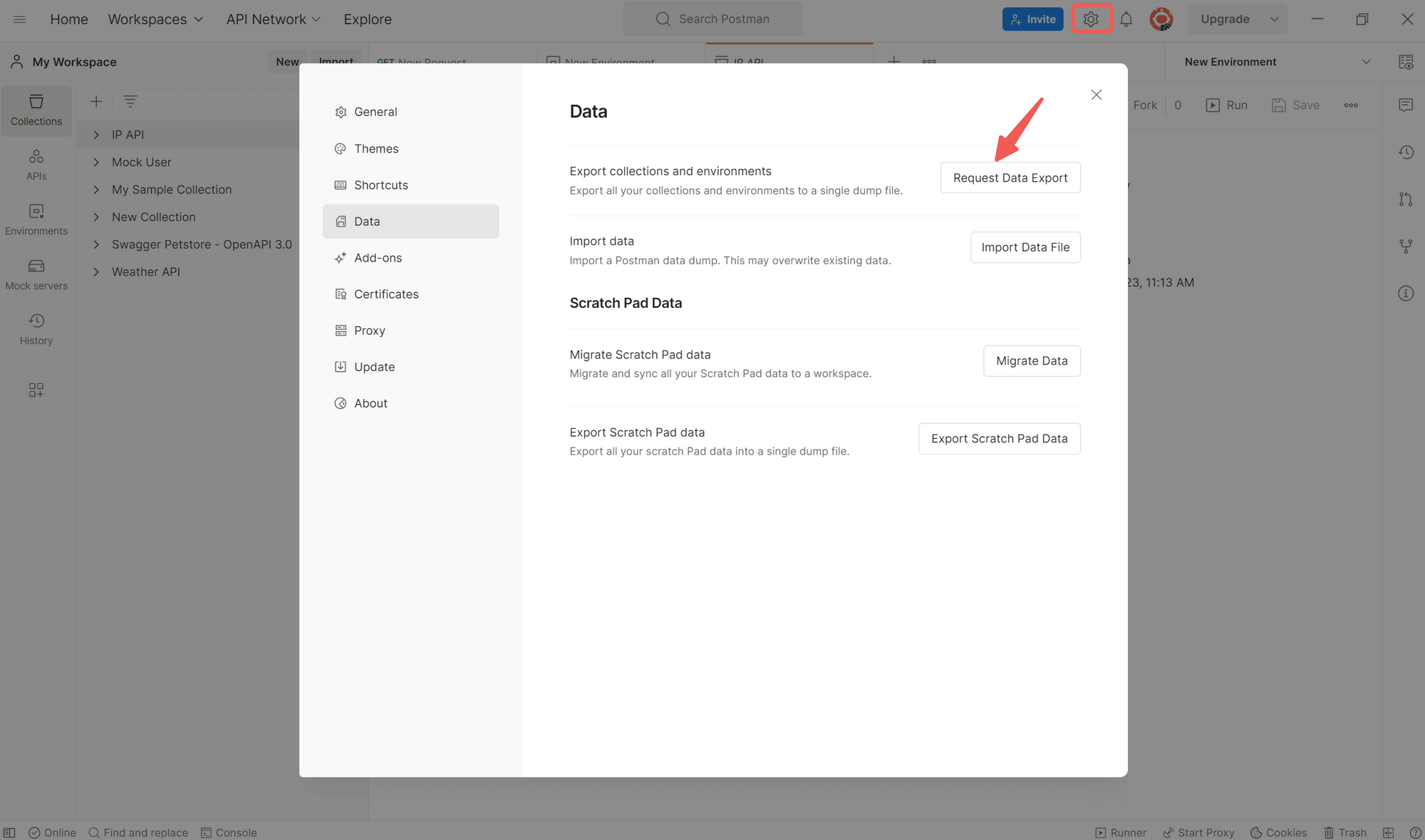Screen dimensions: 1425x840
Task: Click the Search Postman field
Action: tap(712, 19)
